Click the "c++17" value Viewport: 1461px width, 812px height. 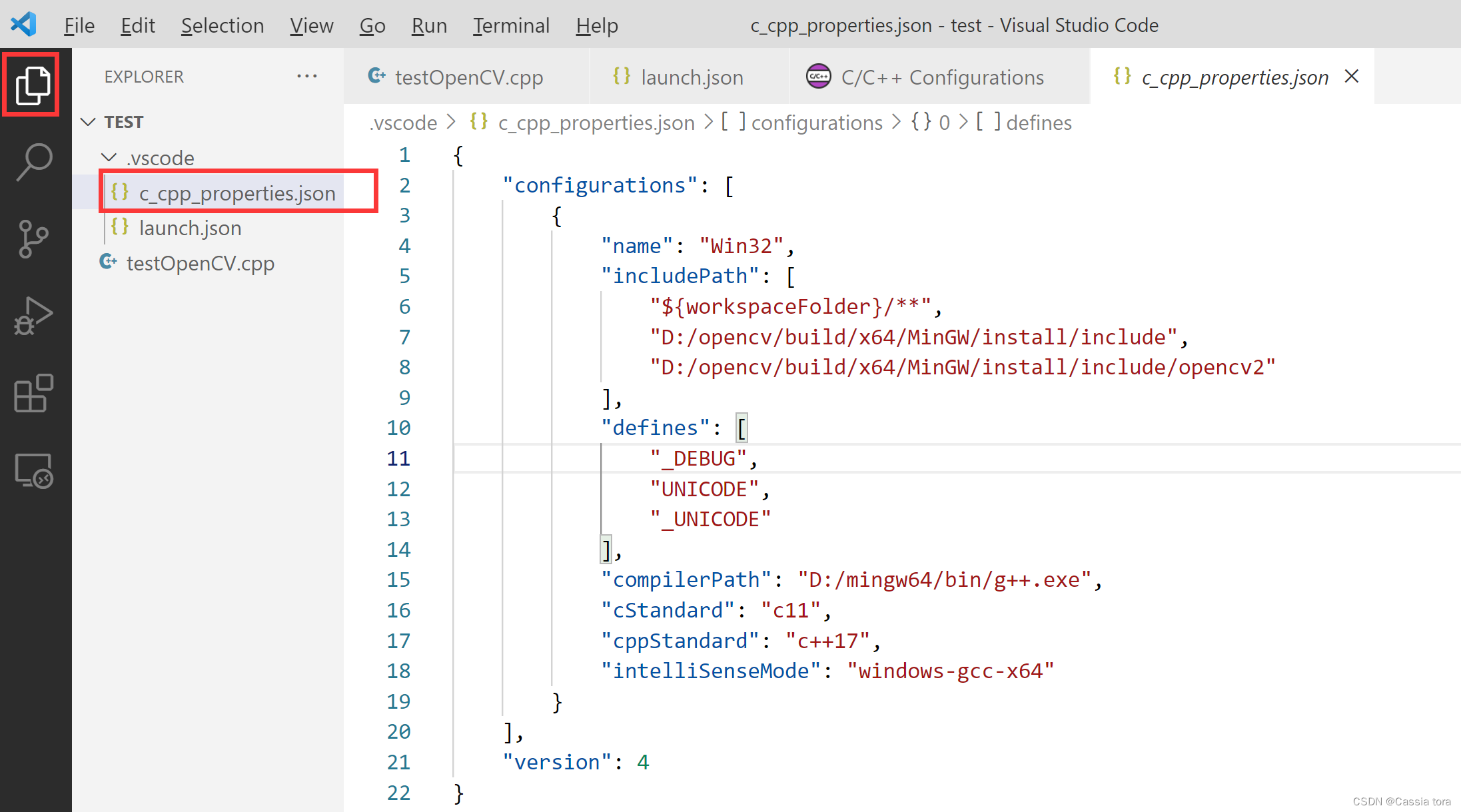point(828,641)
